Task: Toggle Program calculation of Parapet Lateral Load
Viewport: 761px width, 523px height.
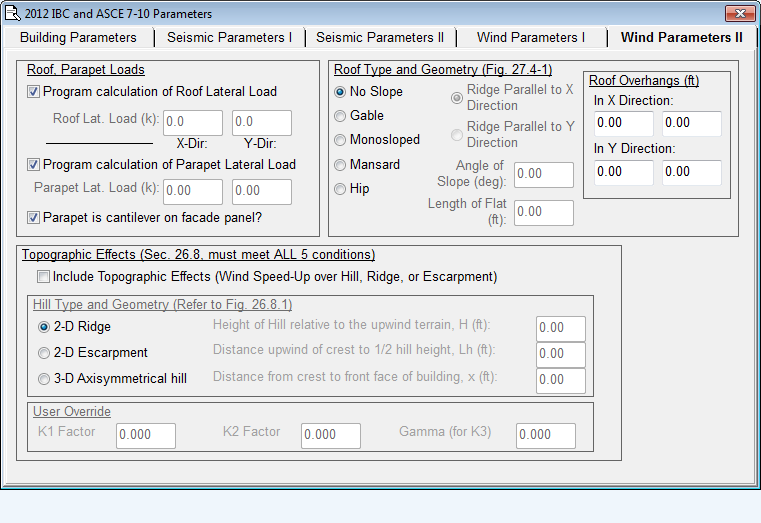Action: (x=34, y=165)
